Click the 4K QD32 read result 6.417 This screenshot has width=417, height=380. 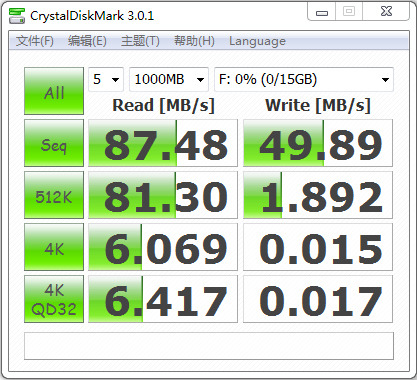point(163,299)
